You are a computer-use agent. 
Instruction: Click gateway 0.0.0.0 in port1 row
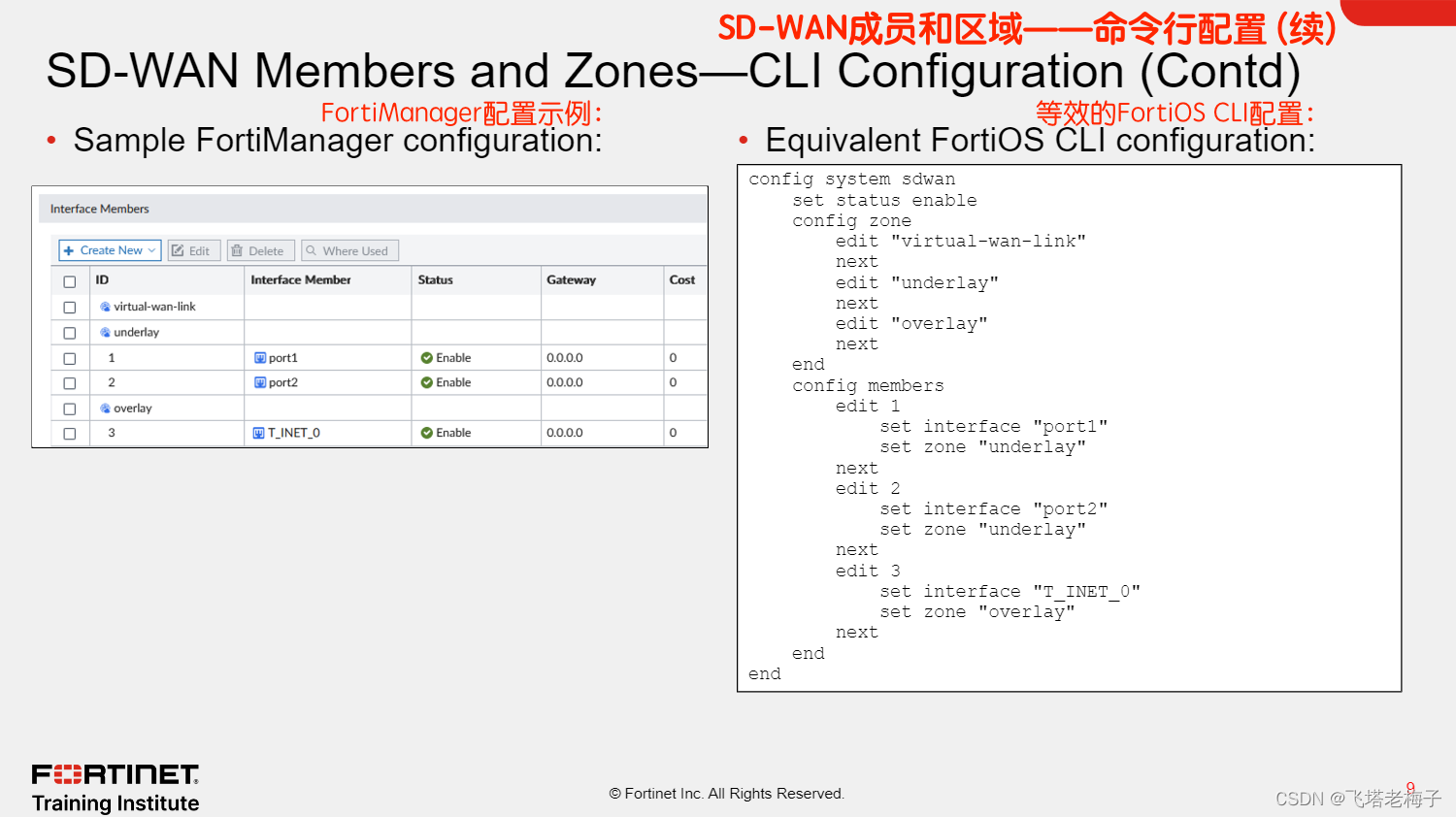click(565, 358)
